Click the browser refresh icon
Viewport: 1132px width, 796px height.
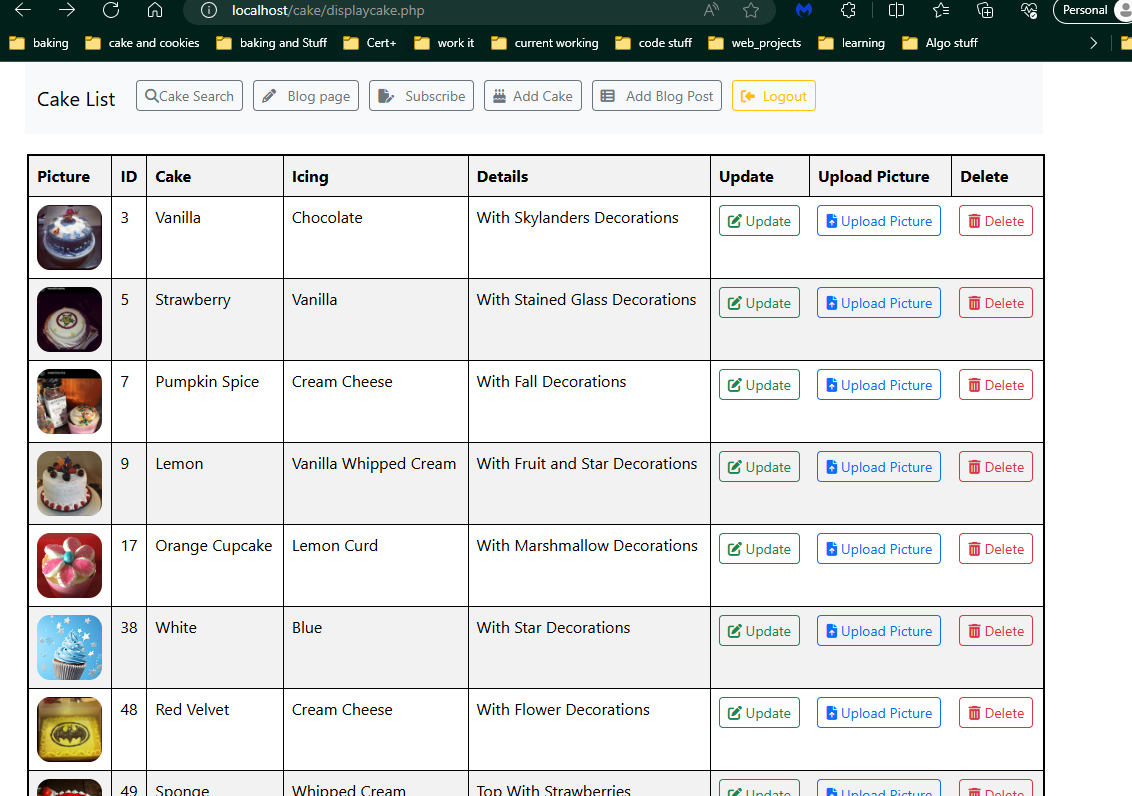111,10
